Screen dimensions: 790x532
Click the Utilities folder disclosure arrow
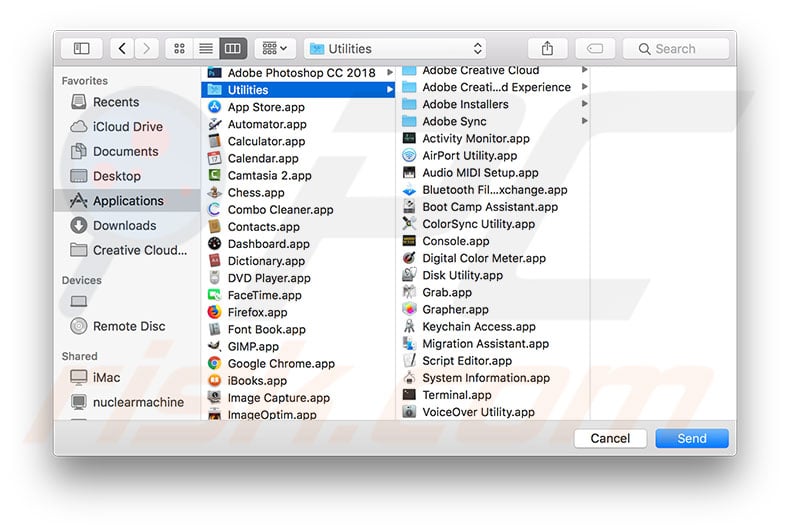coord(390,90)
